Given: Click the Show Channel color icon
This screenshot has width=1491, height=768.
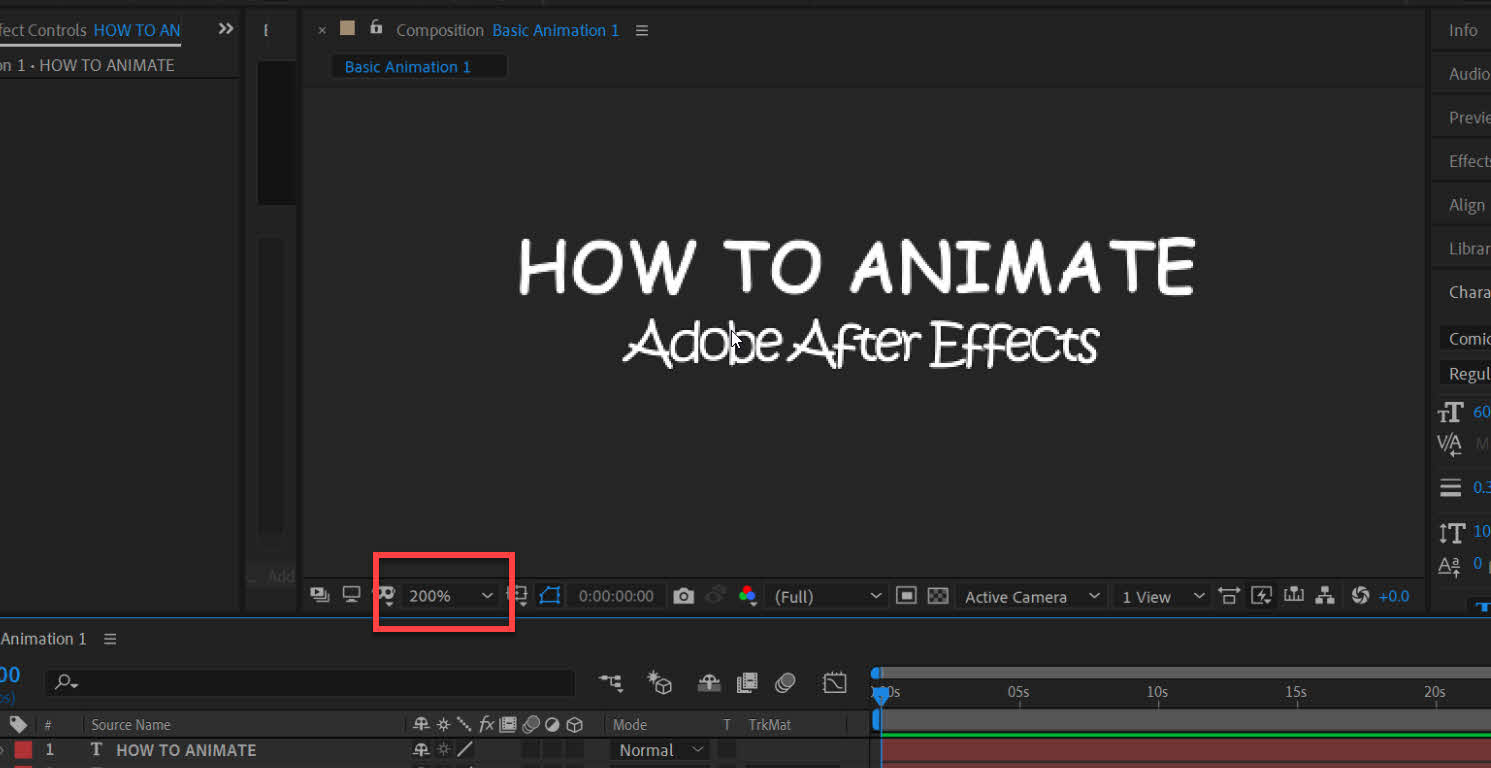Looking at the screenshot, I should coord(747,595).
